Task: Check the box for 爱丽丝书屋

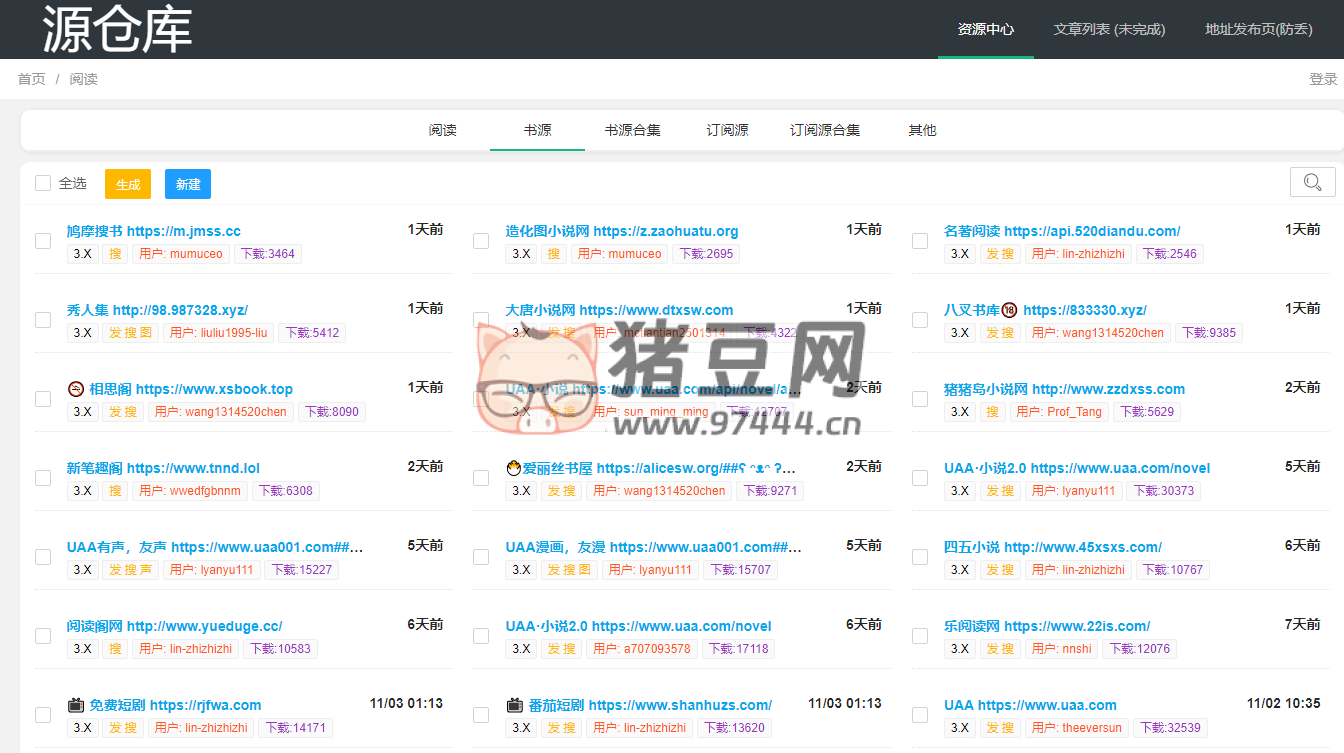Action: click(481, 478)
